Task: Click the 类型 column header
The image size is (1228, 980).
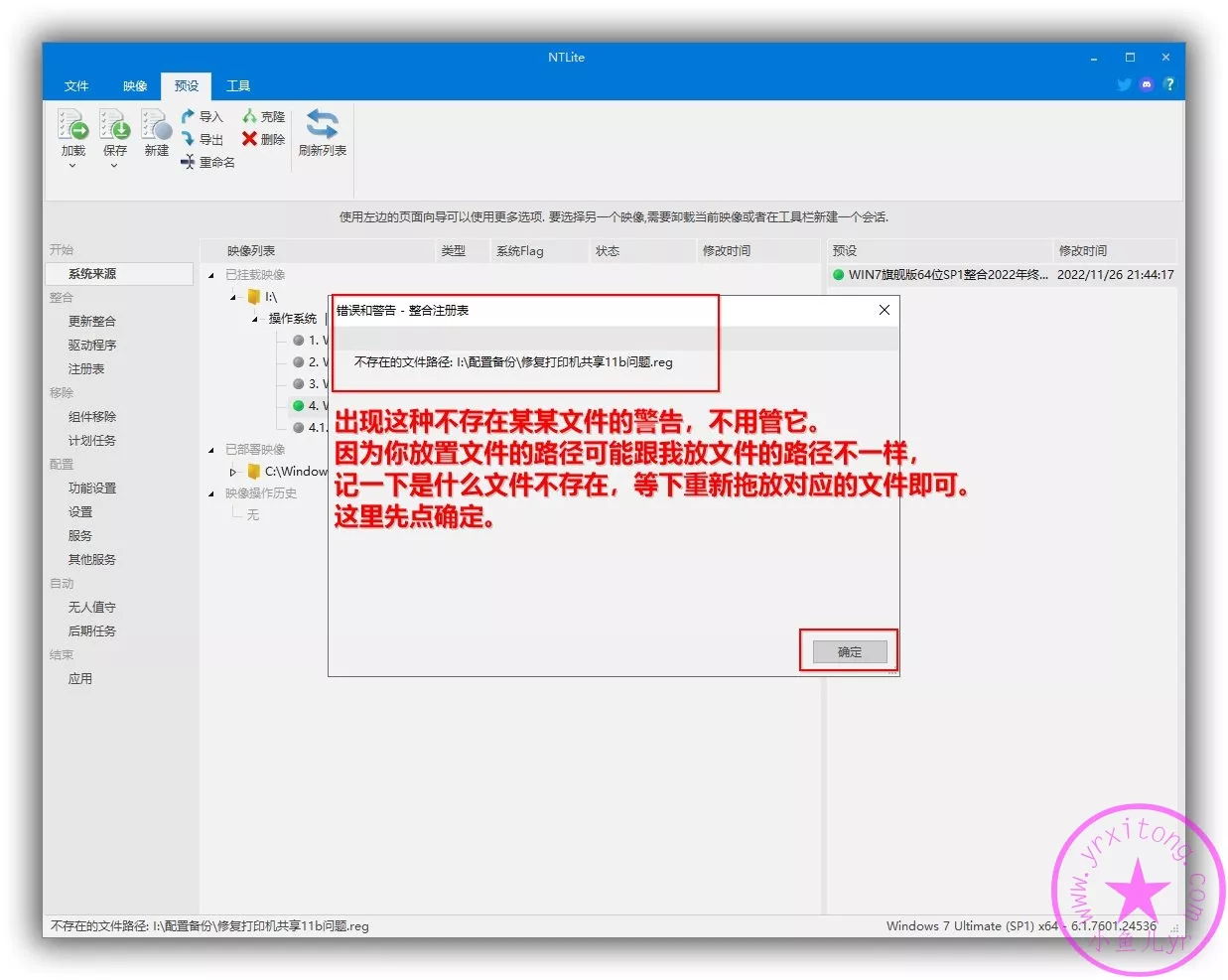Action: click(463, 251)
